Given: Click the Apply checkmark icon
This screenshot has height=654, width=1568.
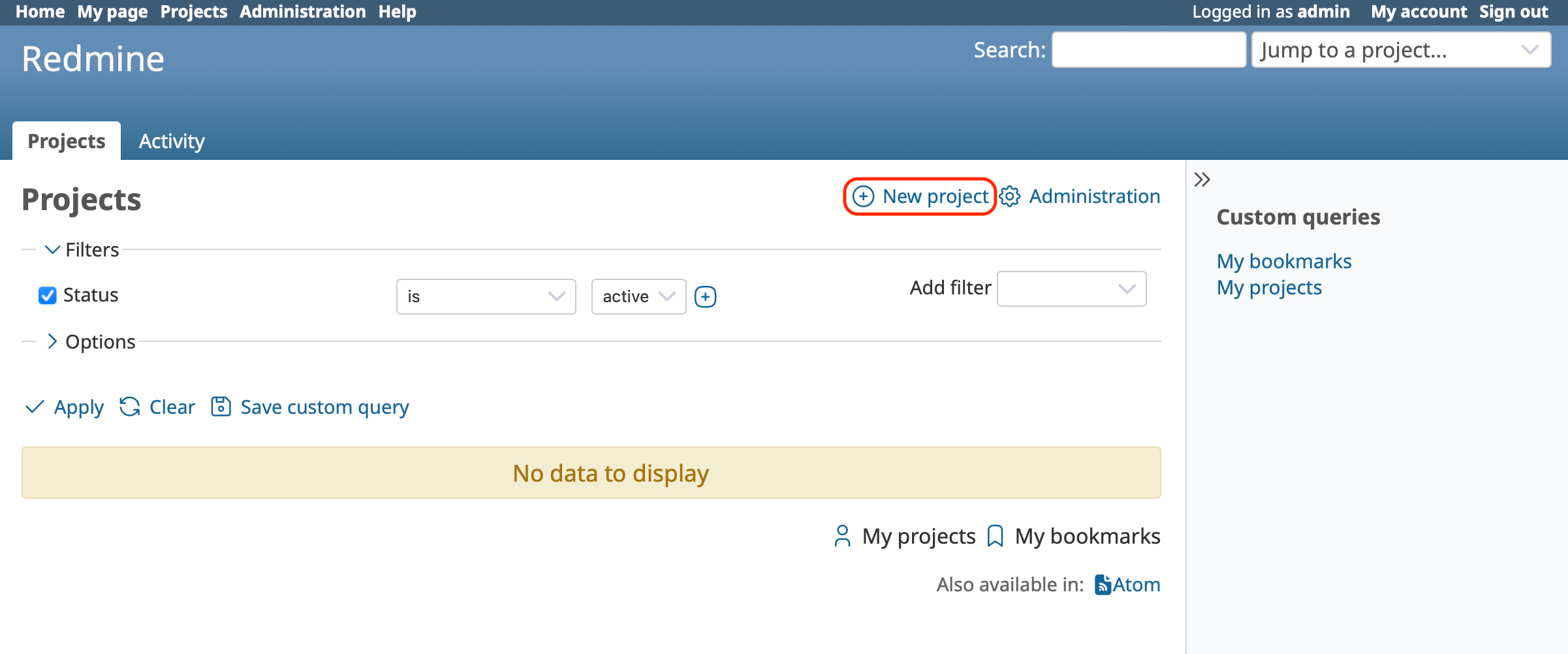Looking at the screenshot, I should [x=36, y=407].
